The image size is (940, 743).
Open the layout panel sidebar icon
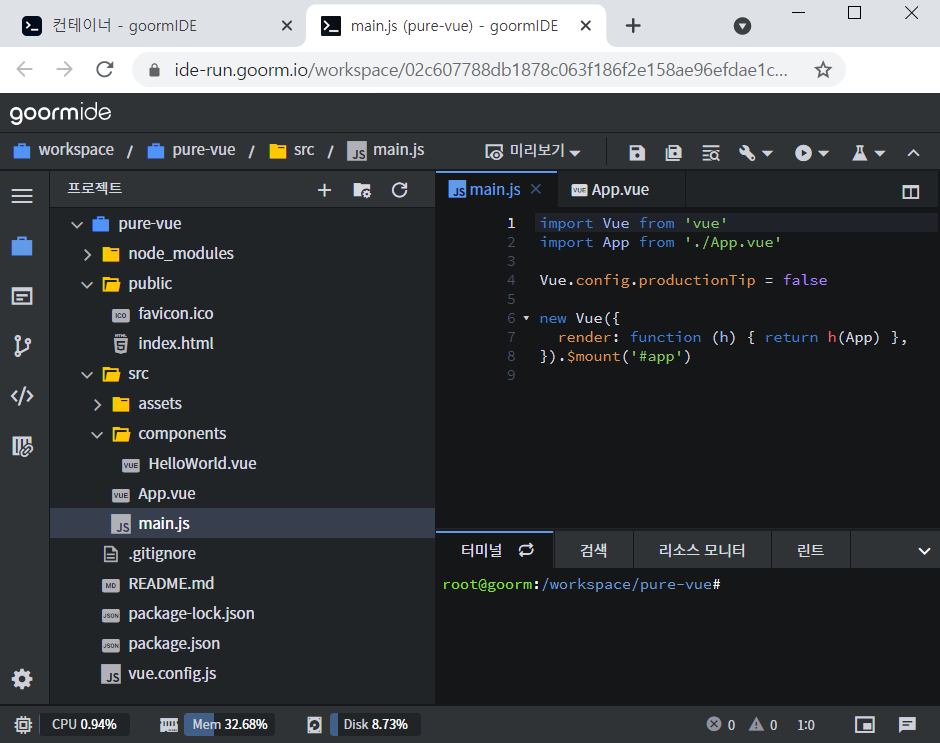coord(22,296)
